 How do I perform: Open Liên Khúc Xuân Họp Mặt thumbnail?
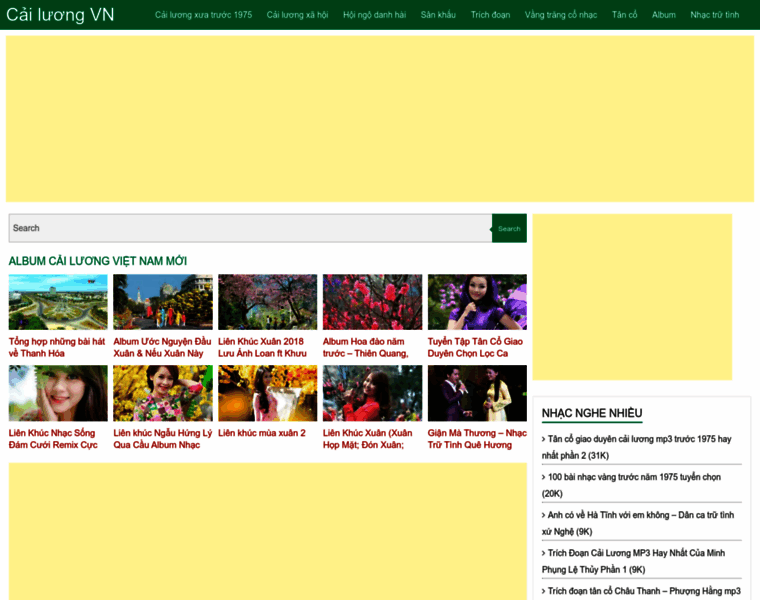click(x=372, y=393)
